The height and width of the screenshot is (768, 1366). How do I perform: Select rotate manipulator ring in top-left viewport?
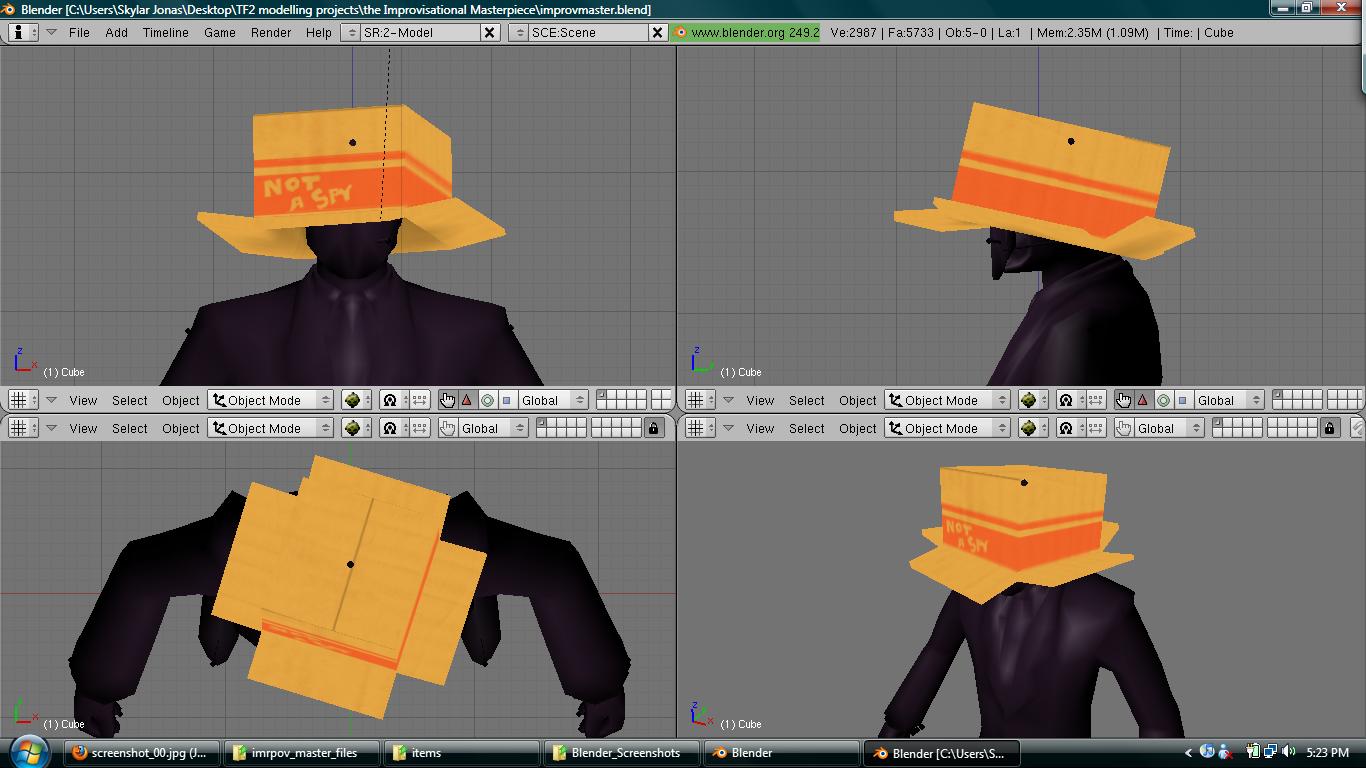[x=487, y=400]
